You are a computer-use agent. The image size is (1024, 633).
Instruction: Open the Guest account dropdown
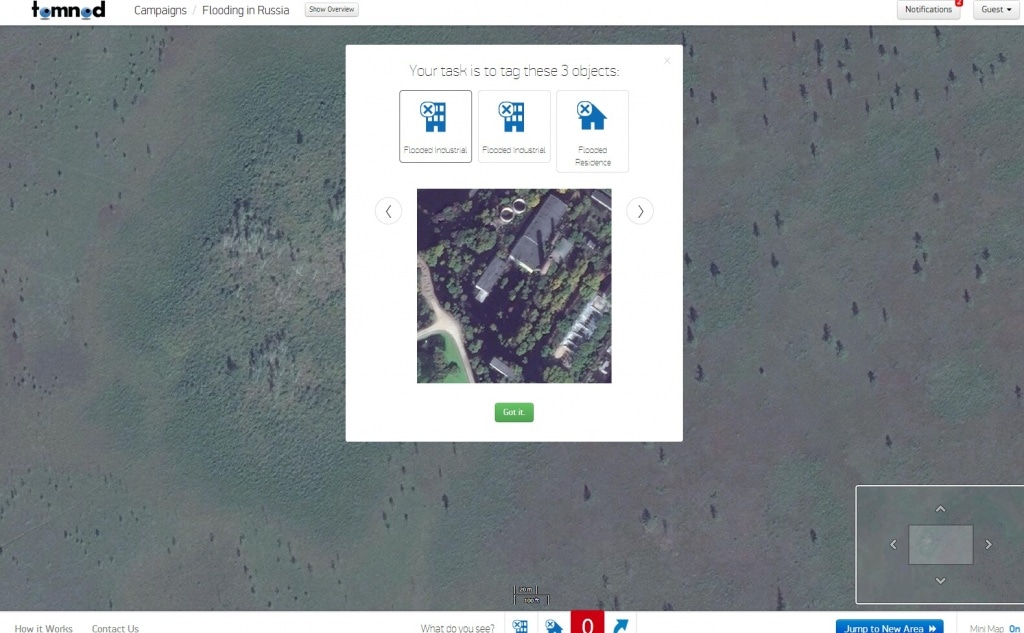pyautogui.click(x=997, y=10)
